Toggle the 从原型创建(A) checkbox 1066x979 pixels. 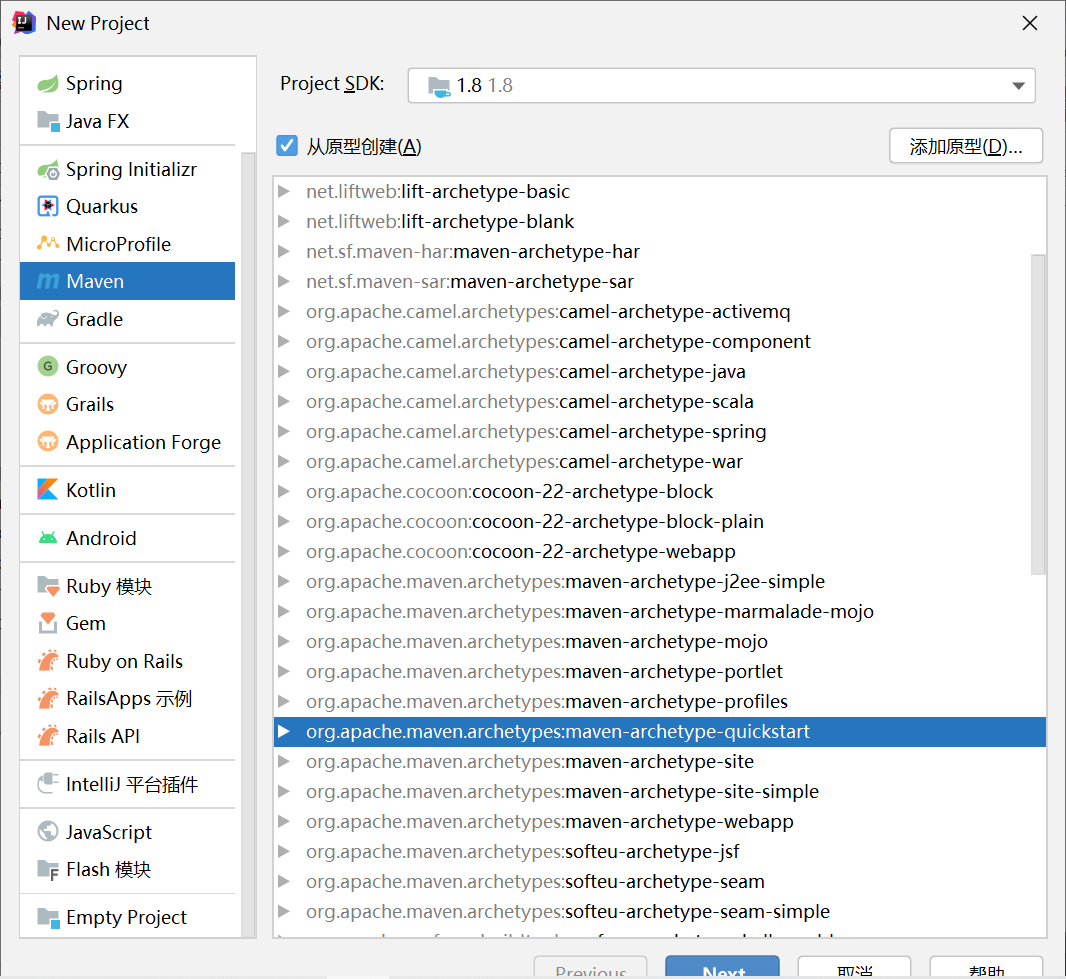pyautogui.click(x=287, y=145)
